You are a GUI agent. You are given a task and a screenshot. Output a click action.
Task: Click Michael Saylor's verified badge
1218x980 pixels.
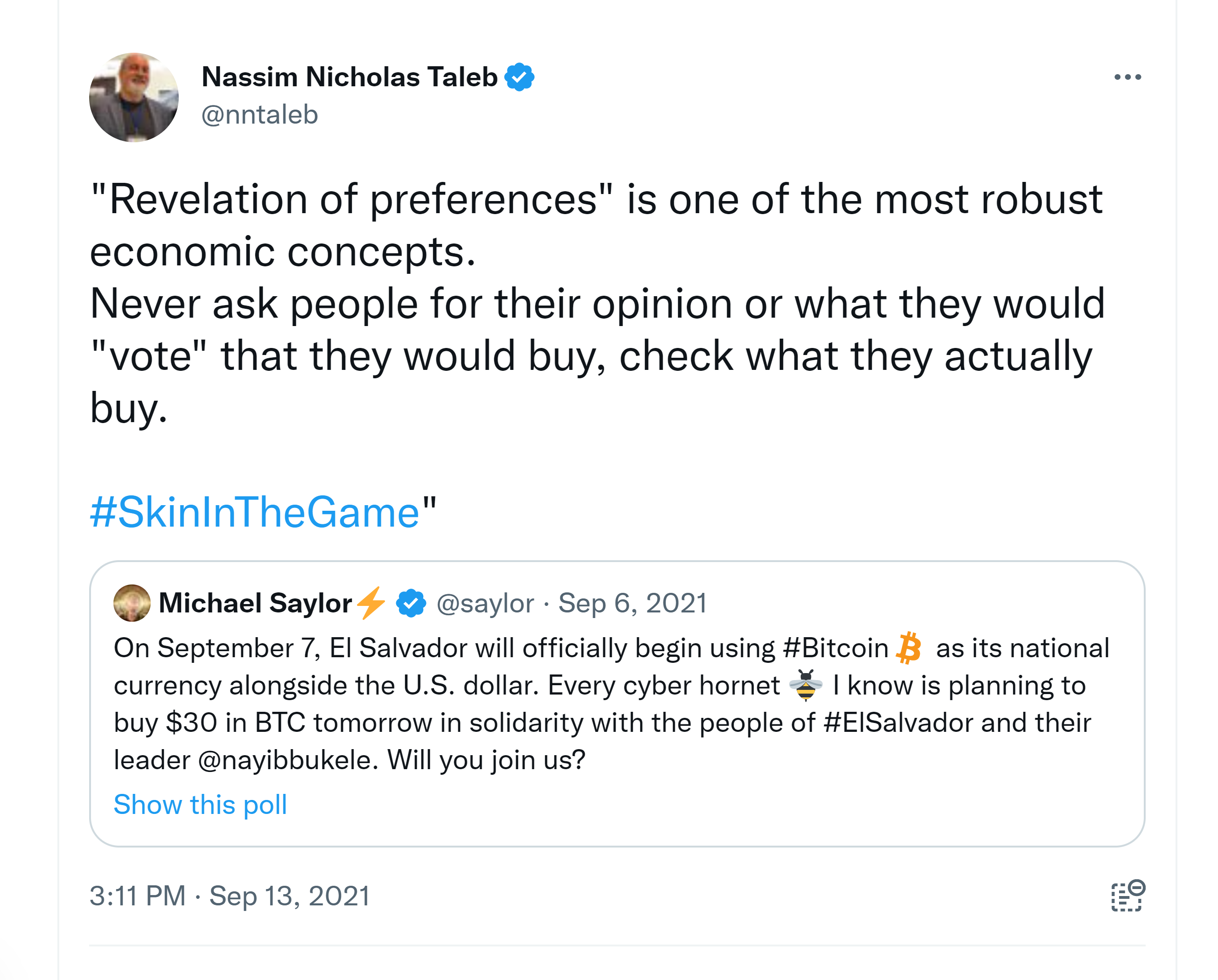point(411,603)
